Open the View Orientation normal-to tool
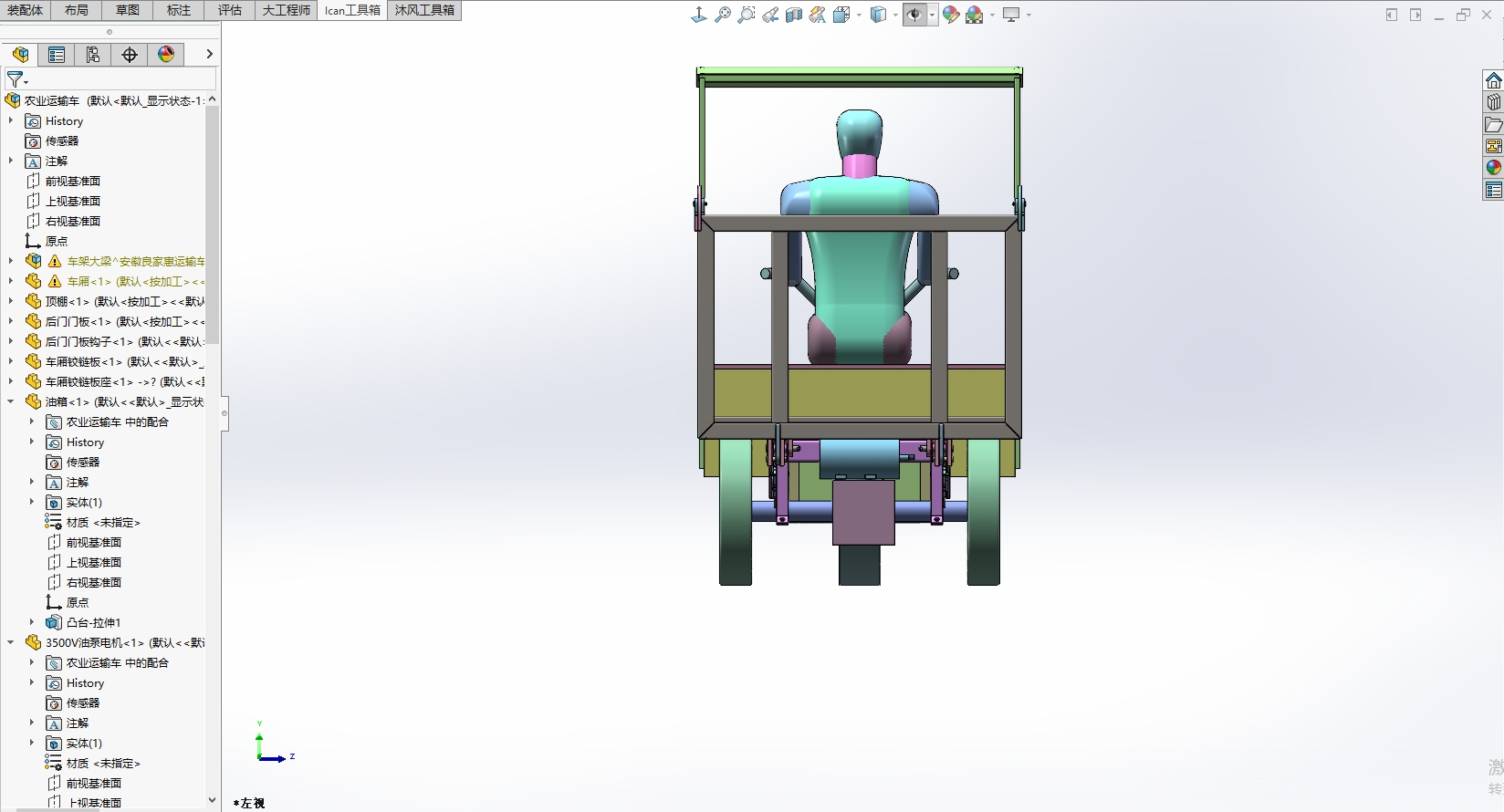 [x=699, y=15]
